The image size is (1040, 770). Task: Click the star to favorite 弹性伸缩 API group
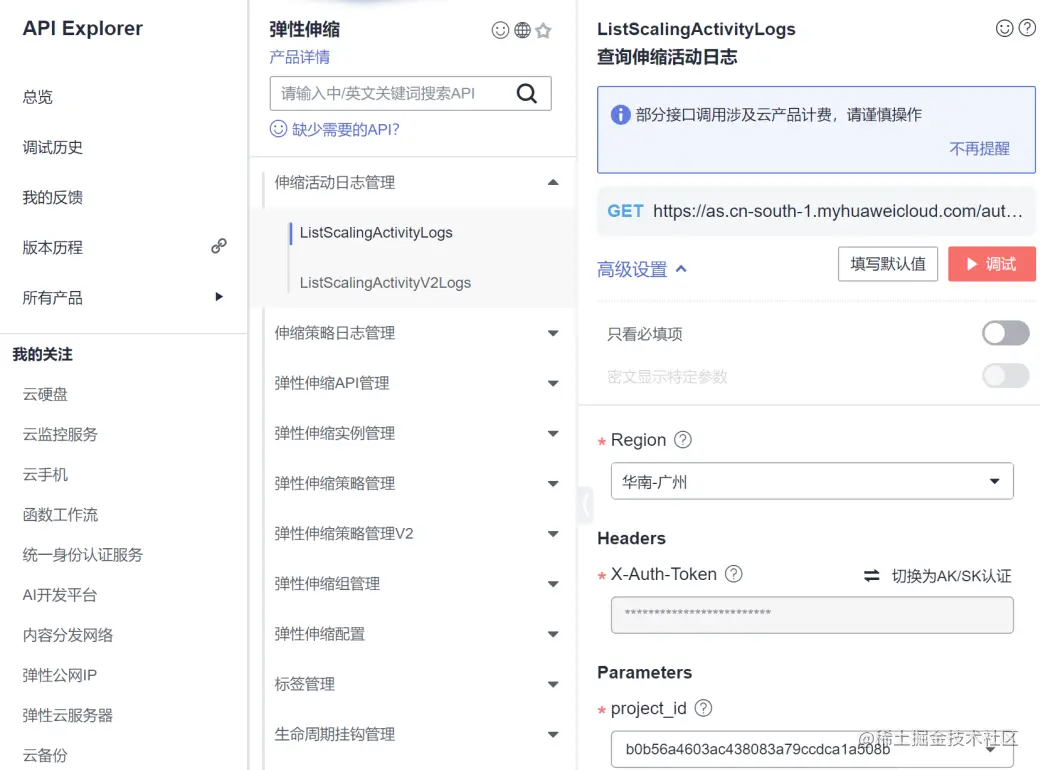(x=543, y=31)
